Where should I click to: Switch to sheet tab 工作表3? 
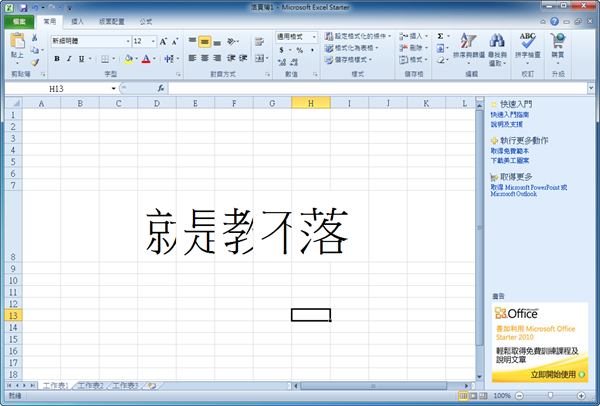125,385
